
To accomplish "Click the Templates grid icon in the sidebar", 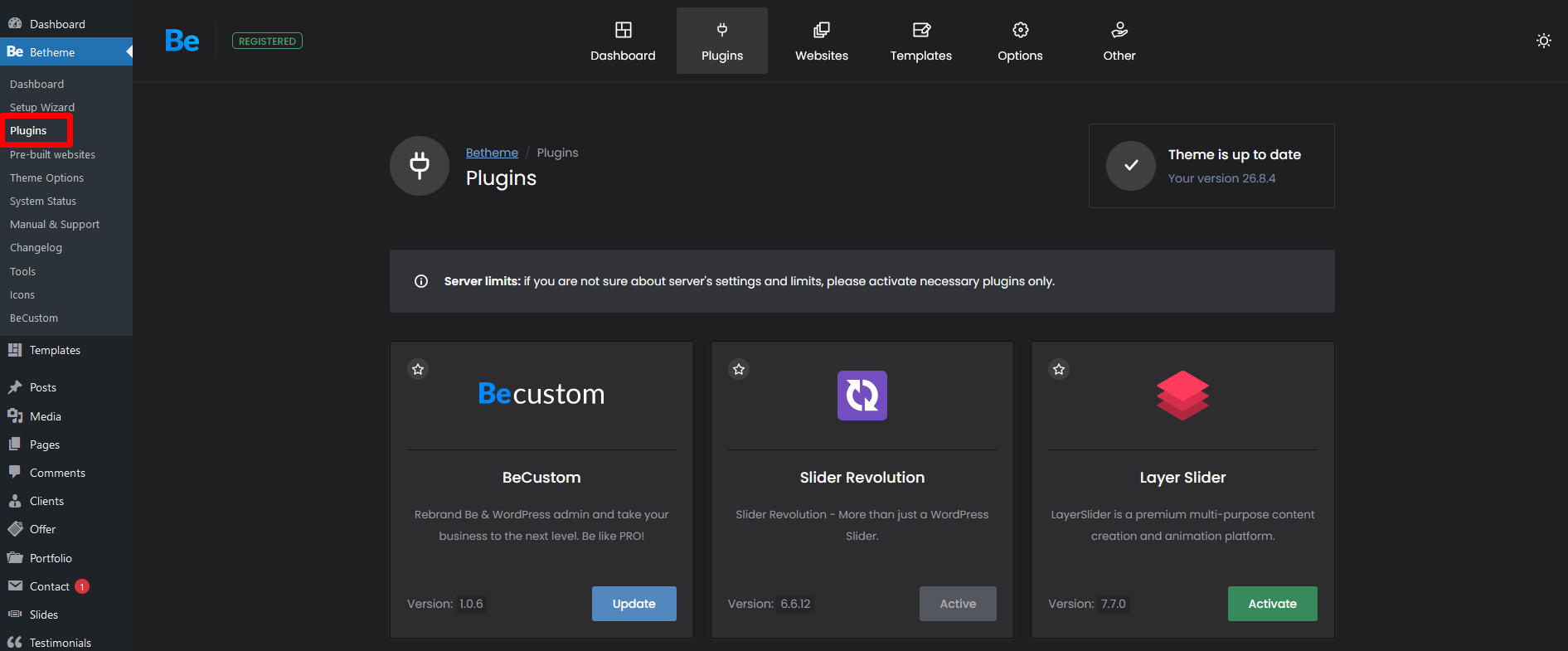I will coord(15,350).
